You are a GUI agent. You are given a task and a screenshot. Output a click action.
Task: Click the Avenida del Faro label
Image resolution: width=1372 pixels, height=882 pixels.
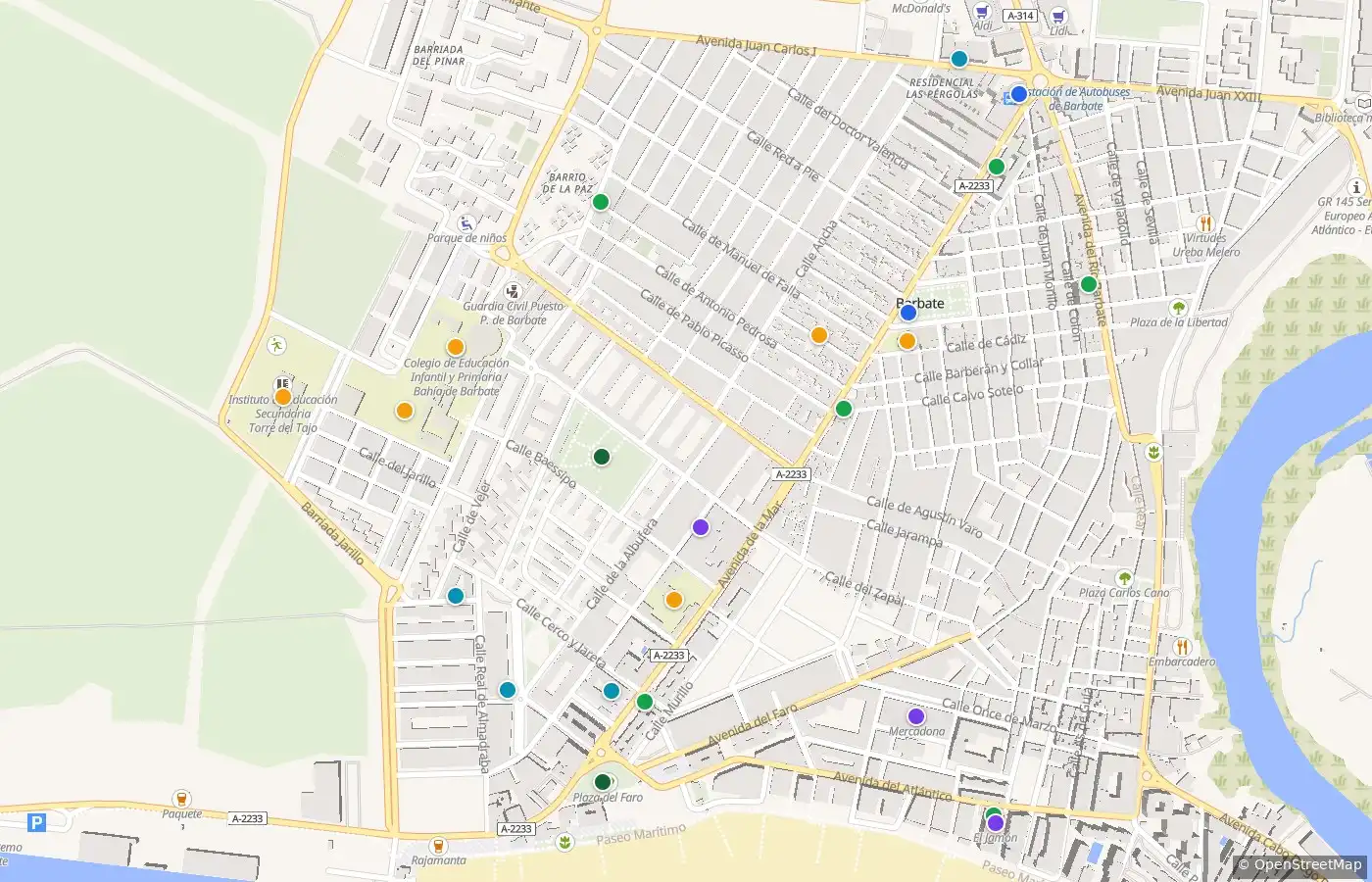point(753,724)
